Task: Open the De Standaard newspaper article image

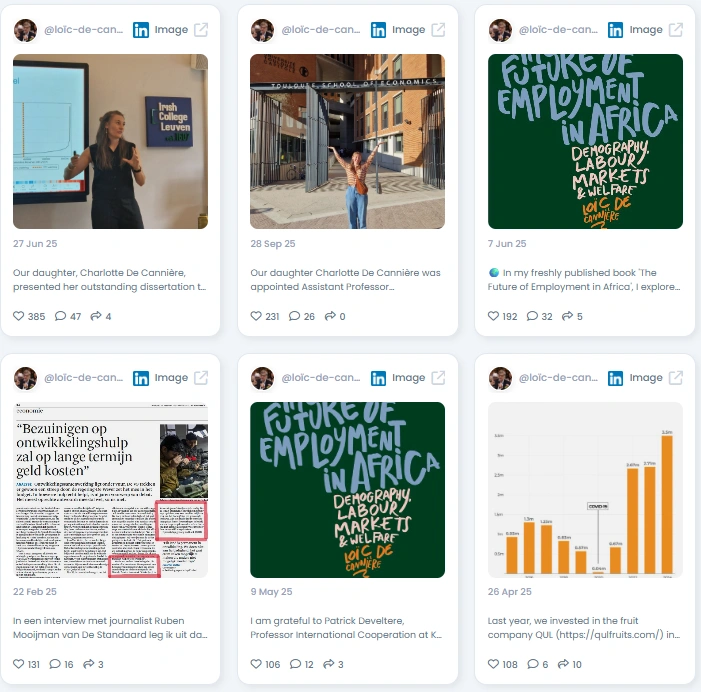Action: tap(110, 489)
